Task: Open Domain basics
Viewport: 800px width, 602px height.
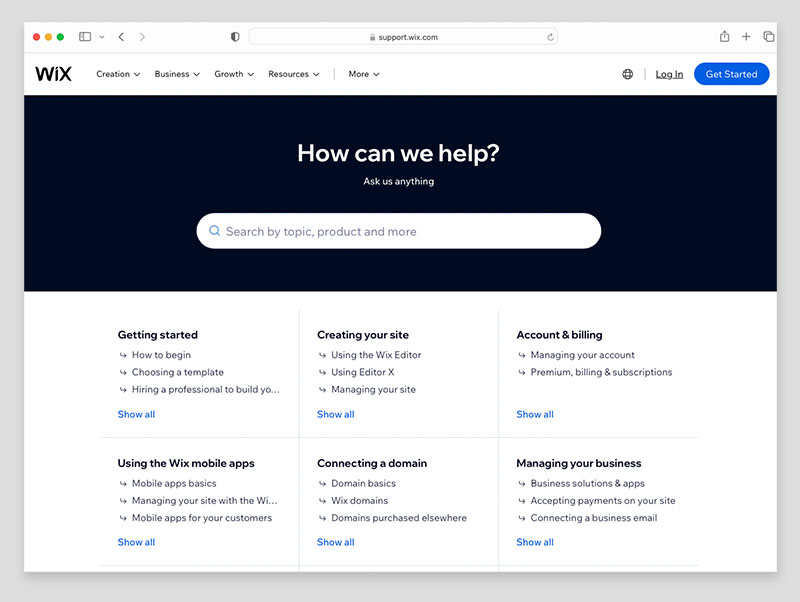Action: (x=363, y=483)
